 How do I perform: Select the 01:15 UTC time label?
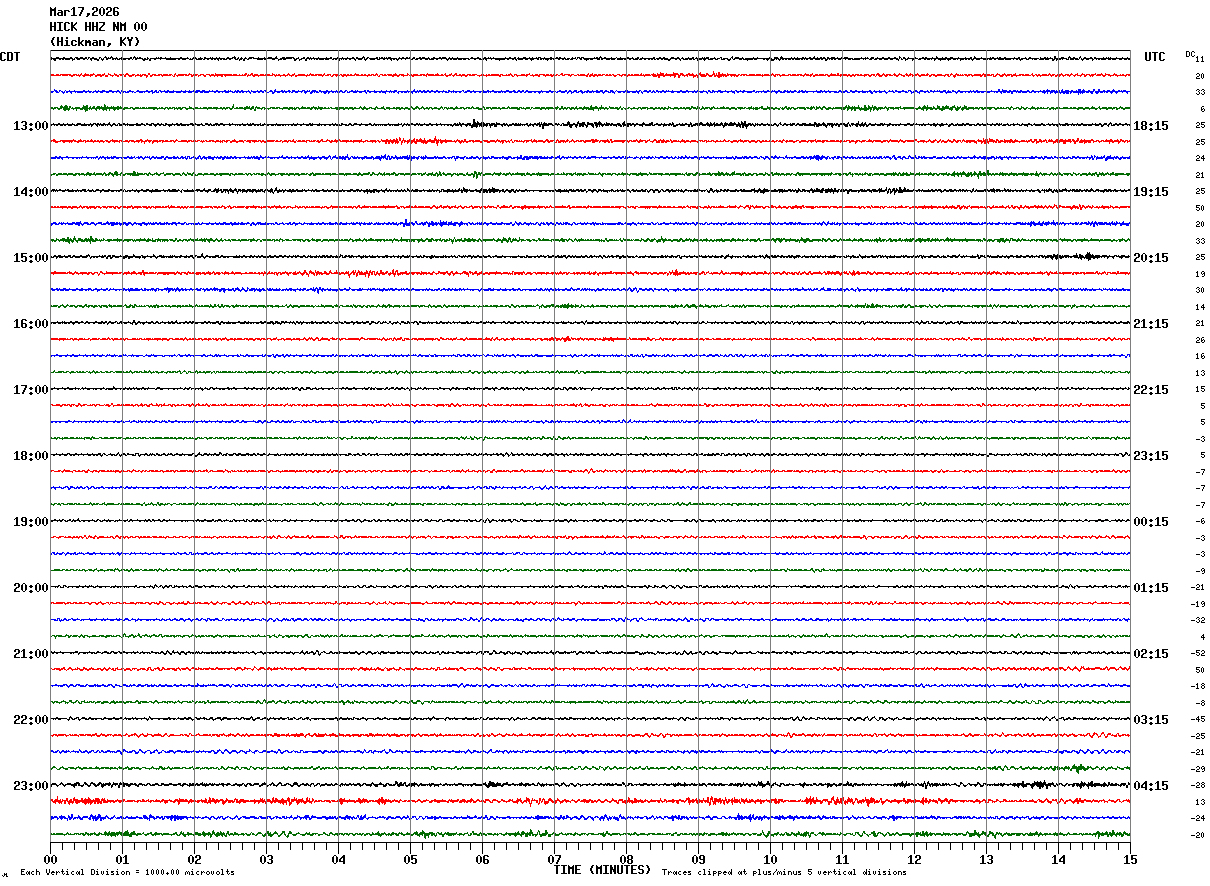click(1151, 588)
